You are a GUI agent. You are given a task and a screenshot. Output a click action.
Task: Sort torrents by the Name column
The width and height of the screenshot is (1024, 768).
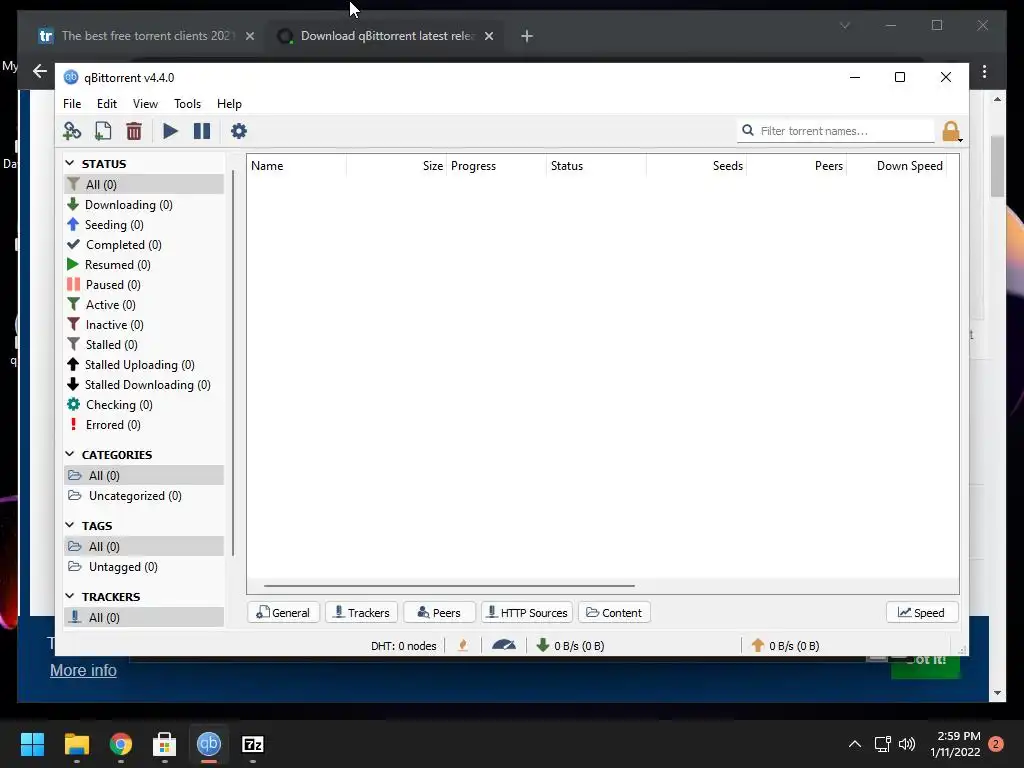pos(296,166)
